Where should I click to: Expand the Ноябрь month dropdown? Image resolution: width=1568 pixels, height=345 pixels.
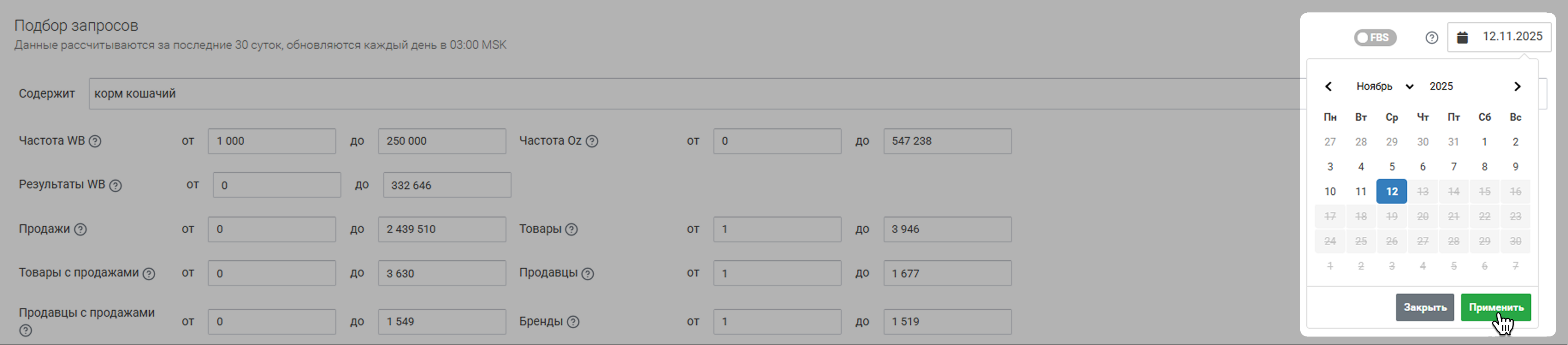coord(1384,86)
